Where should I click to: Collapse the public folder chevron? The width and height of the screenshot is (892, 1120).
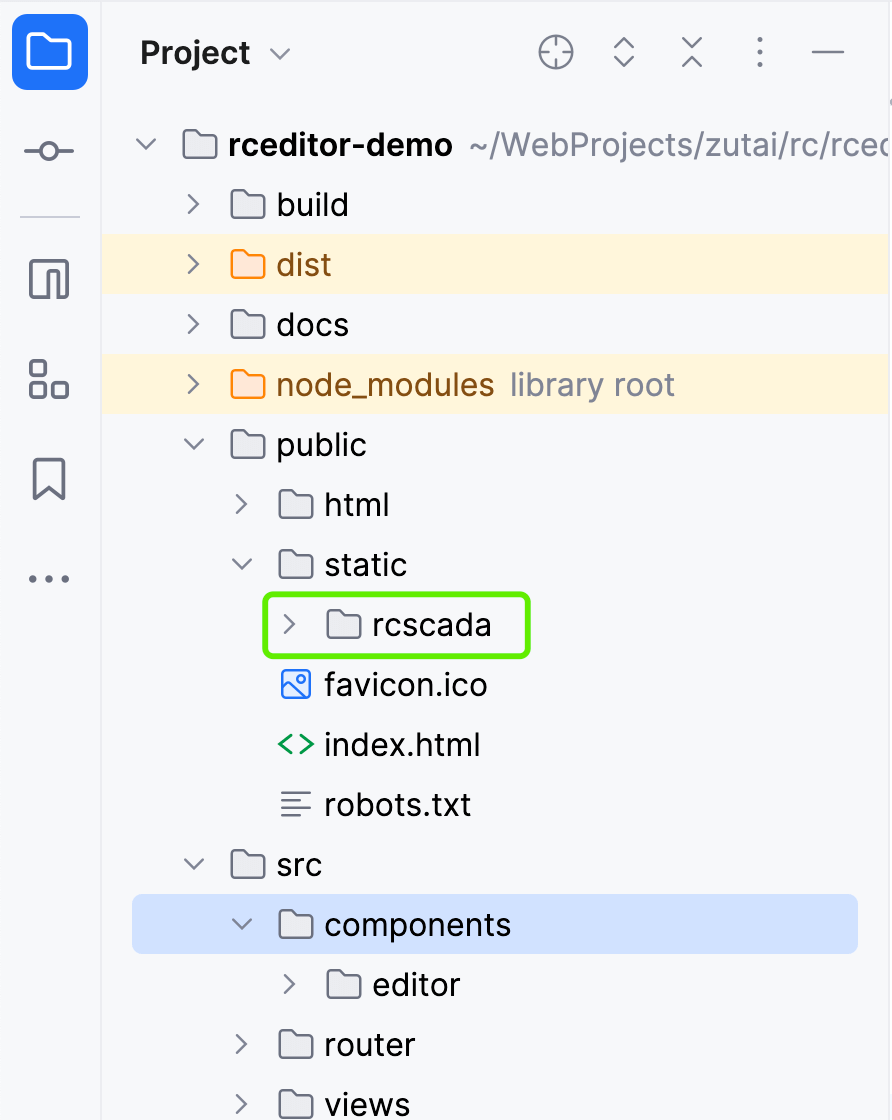pyautogui.click(x=194, y=445)
